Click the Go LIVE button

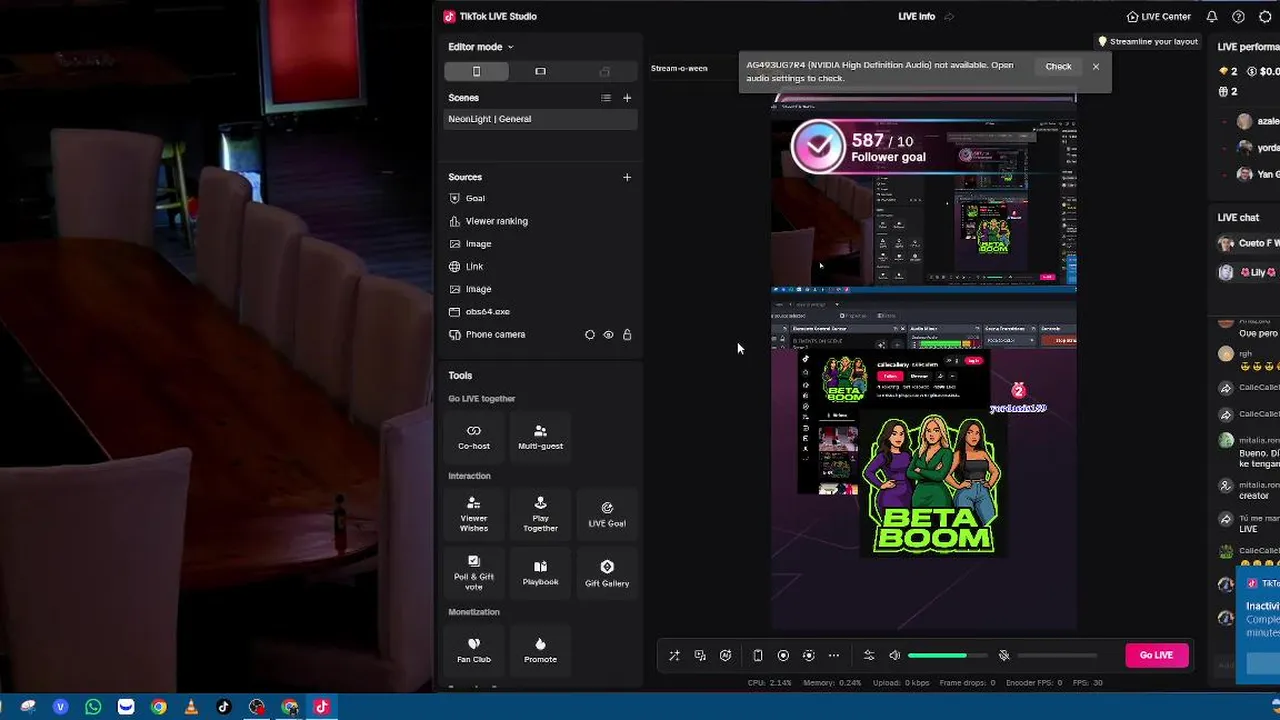(1156, 655)
